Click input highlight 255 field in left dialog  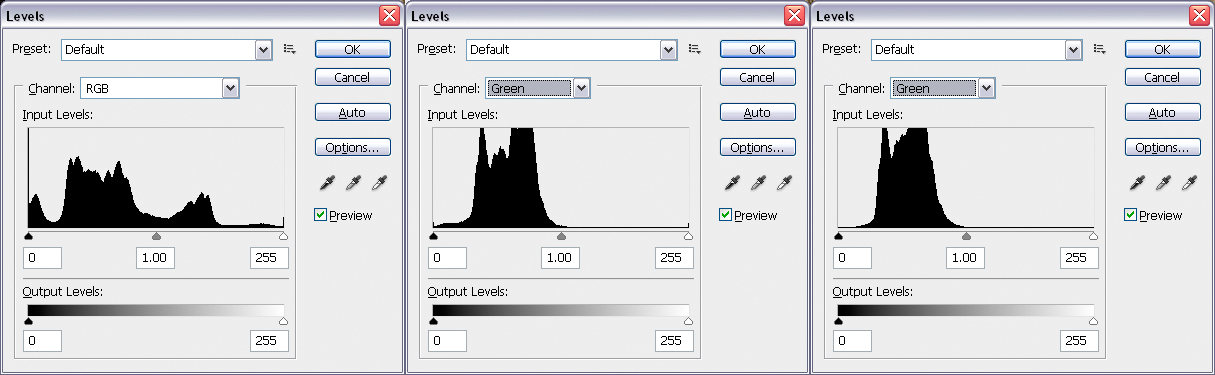click(269, 258)
